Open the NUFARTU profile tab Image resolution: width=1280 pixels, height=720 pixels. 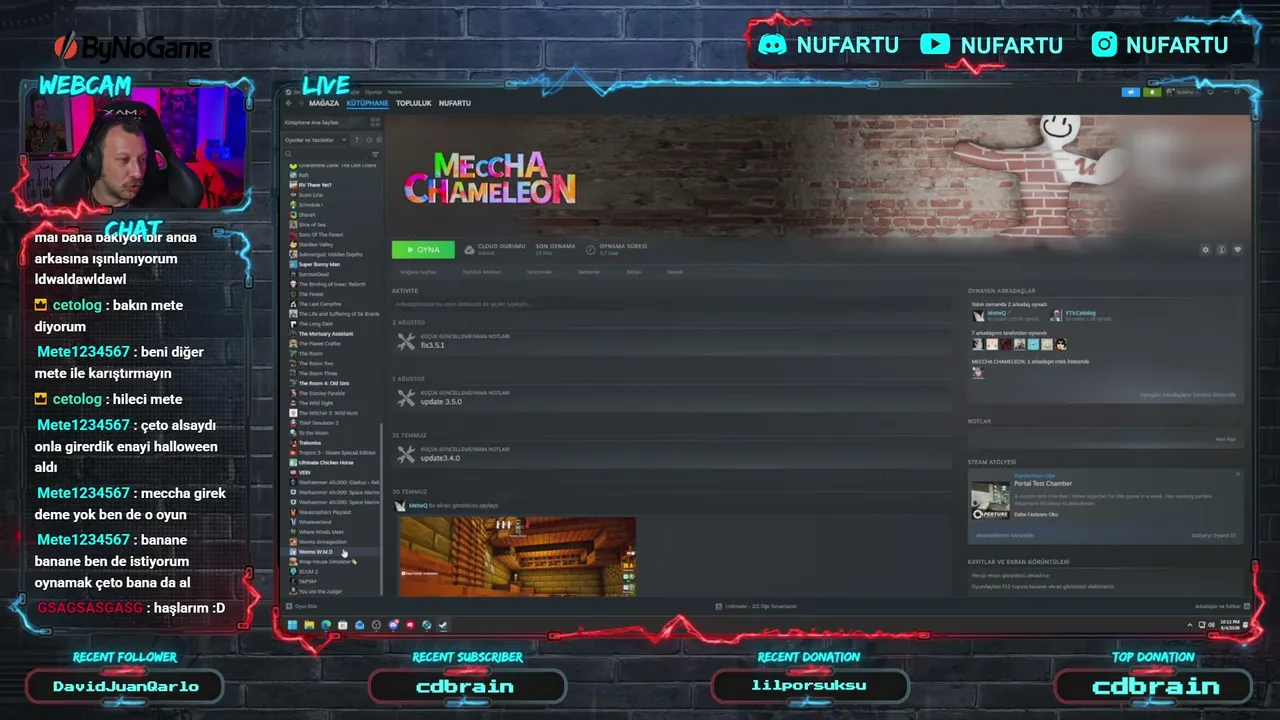point(455,103)
